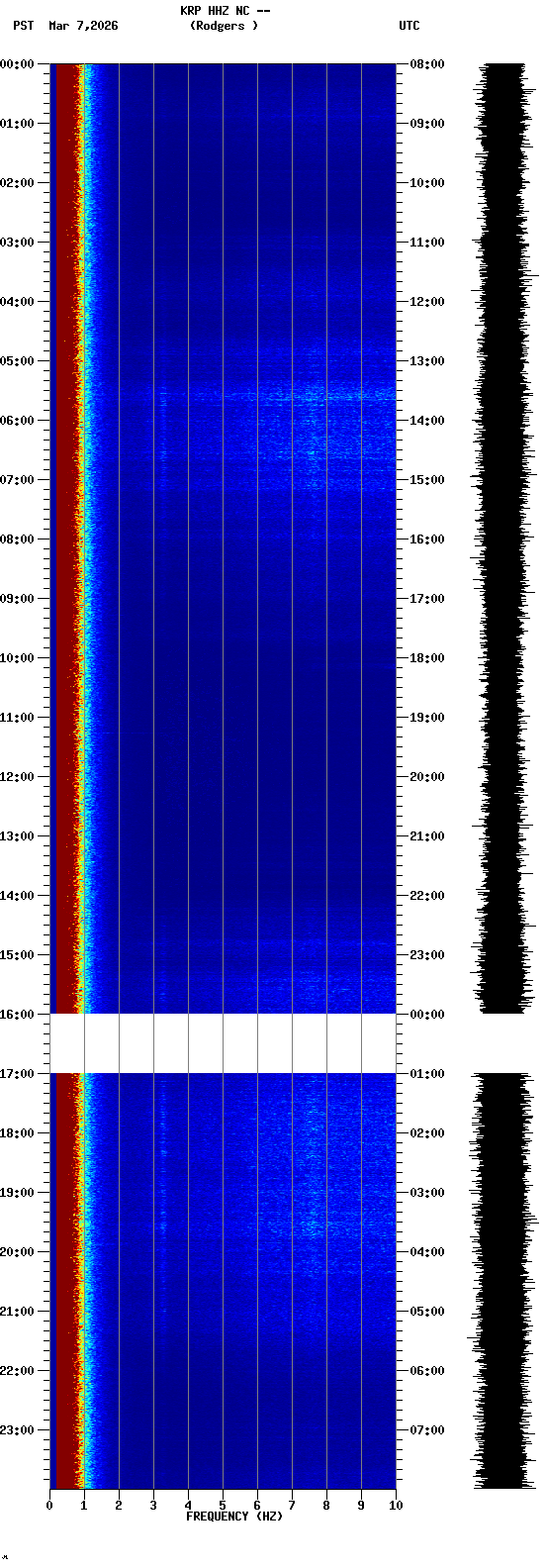Viewport: 546px width, 1568px height.
Task: Click the "FREQUENCY (HZ)" axis title
Action: [234, 1517]
